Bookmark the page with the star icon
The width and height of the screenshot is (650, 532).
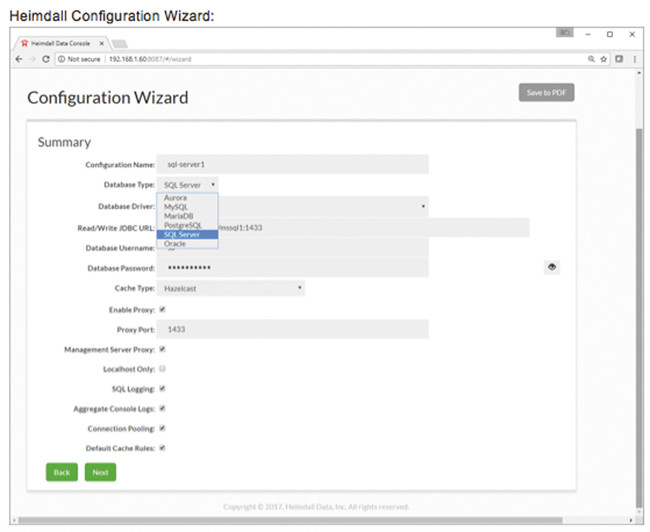tap(606, 60)
